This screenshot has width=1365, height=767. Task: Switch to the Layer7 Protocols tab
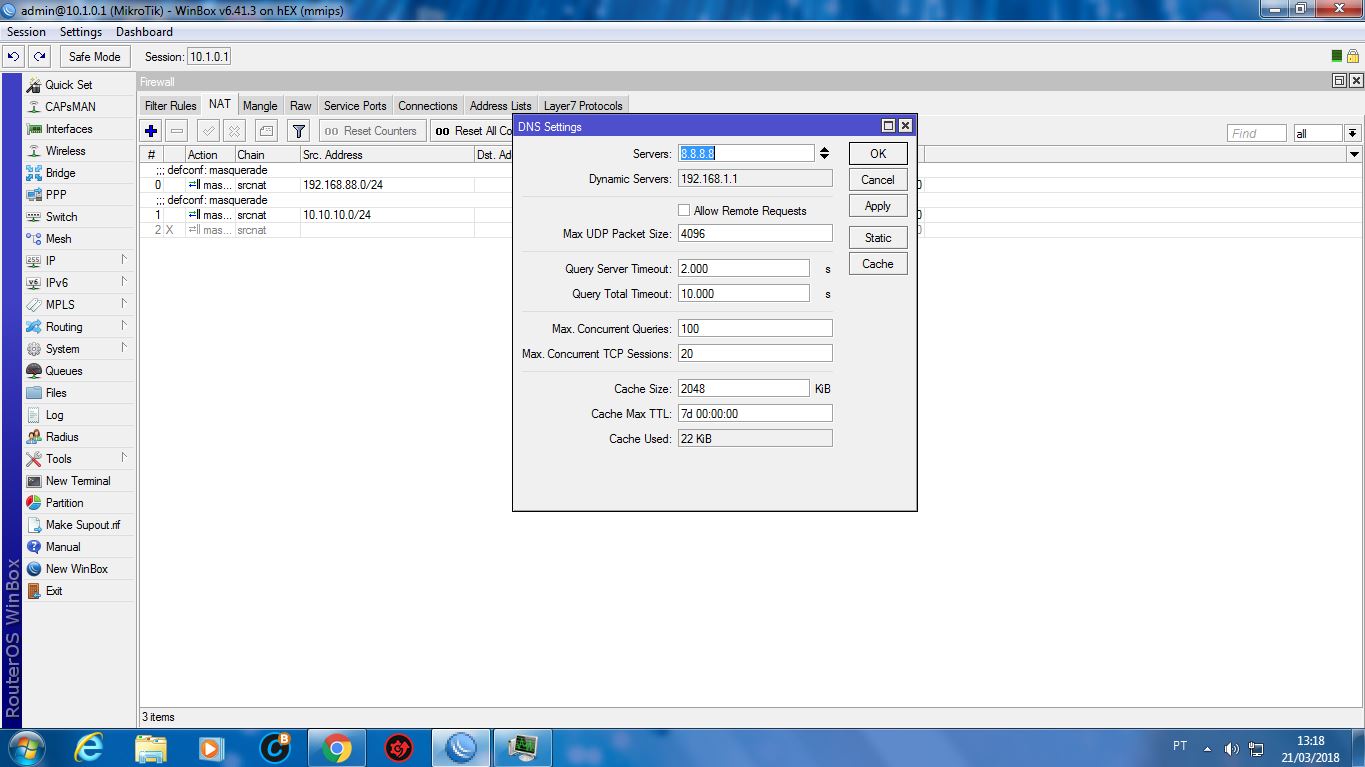click(583, 106)
